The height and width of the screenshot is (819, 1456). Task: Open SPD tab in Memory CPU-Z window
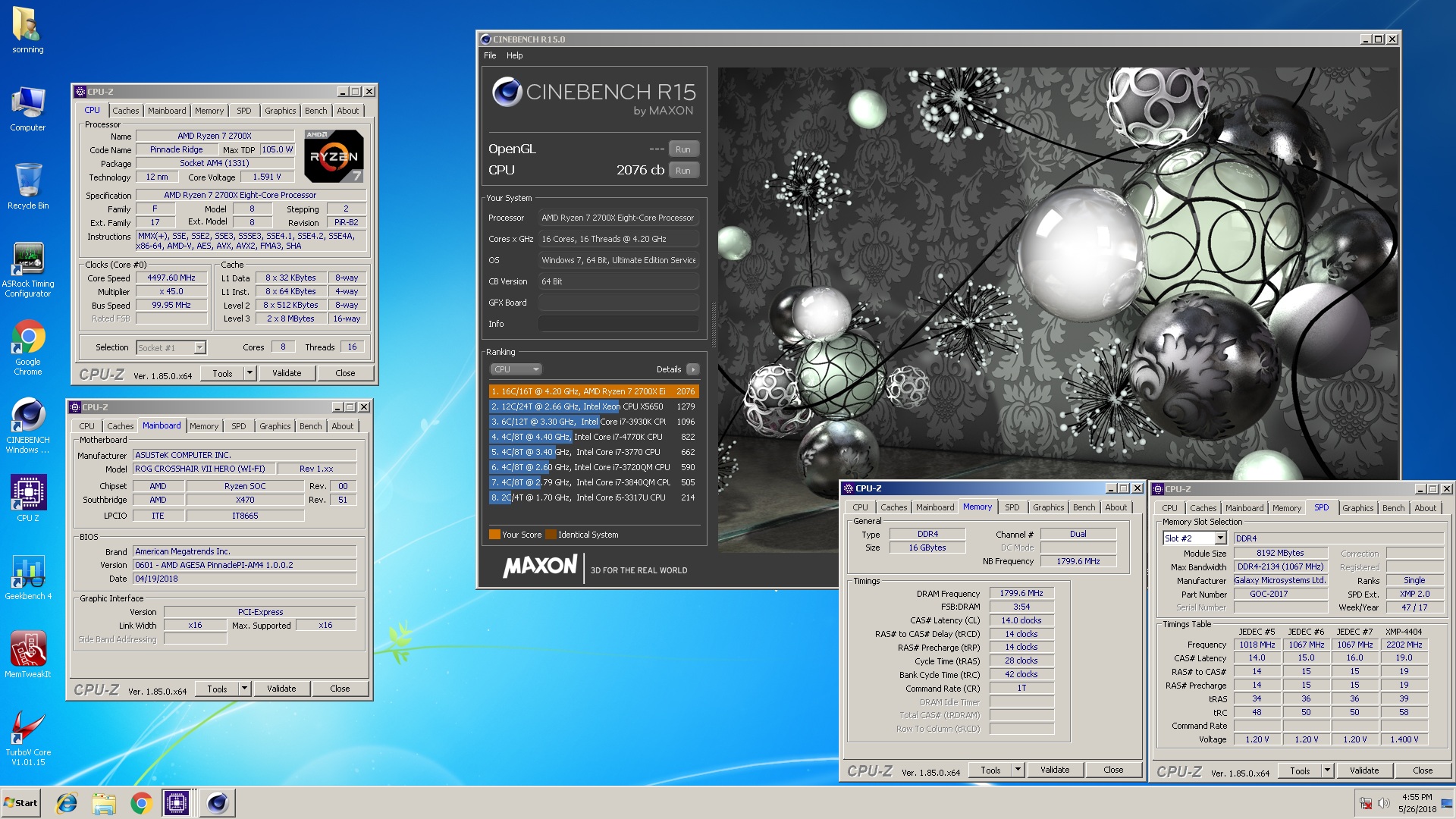pos(1012,507)
